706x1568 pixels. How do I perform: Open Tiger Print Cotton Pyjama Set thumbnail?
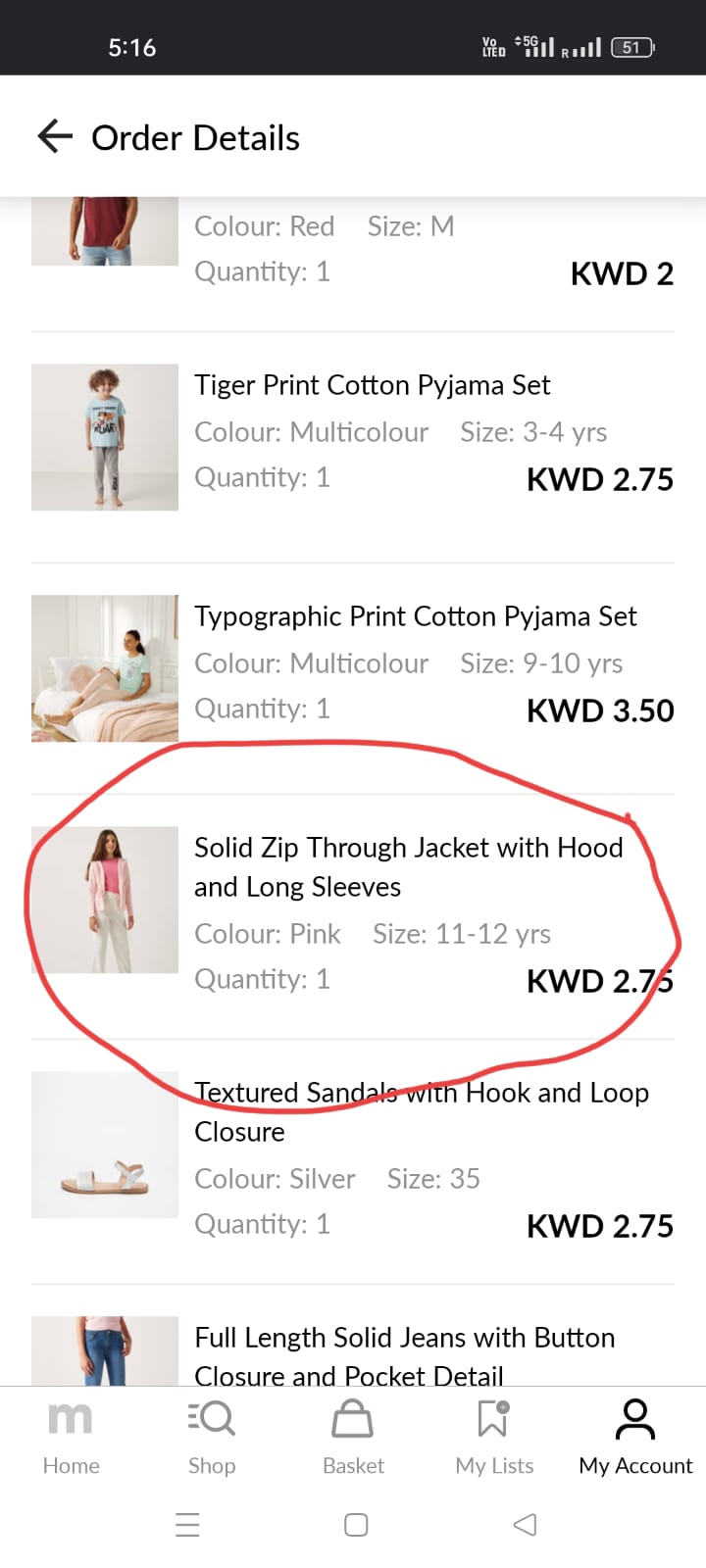[105, 437]
